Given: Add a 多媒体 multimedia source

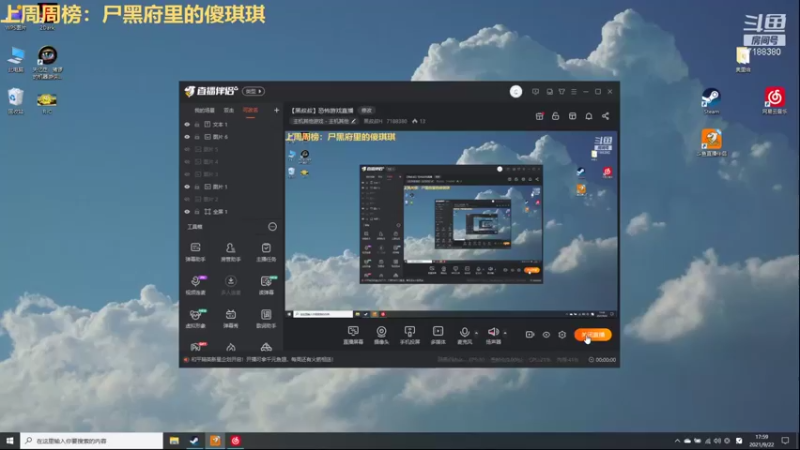Looking at the screenshot, I should coord(438,335).
